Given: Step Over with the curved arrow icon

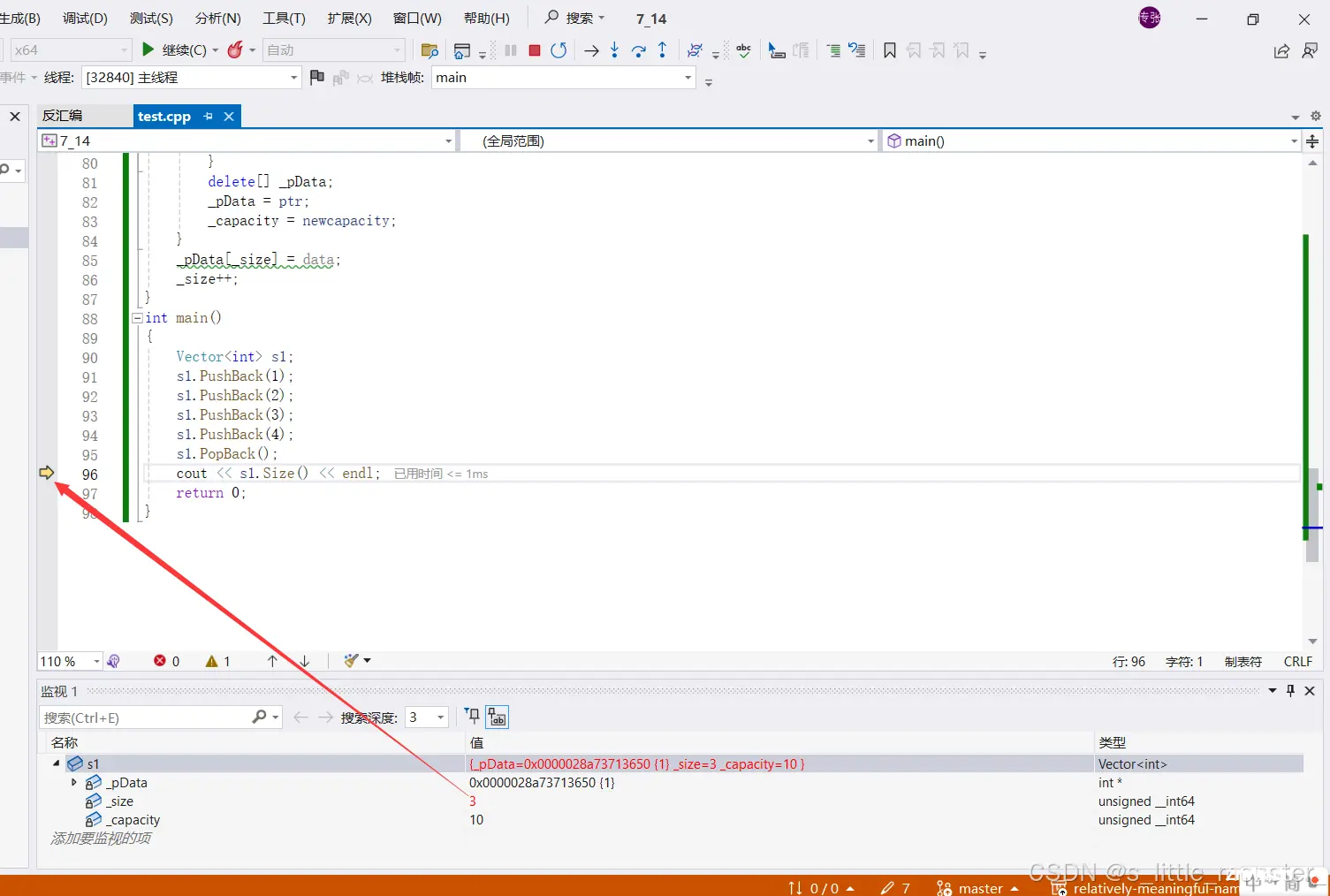Looking at the screenshot, I should tap(639, 51).
